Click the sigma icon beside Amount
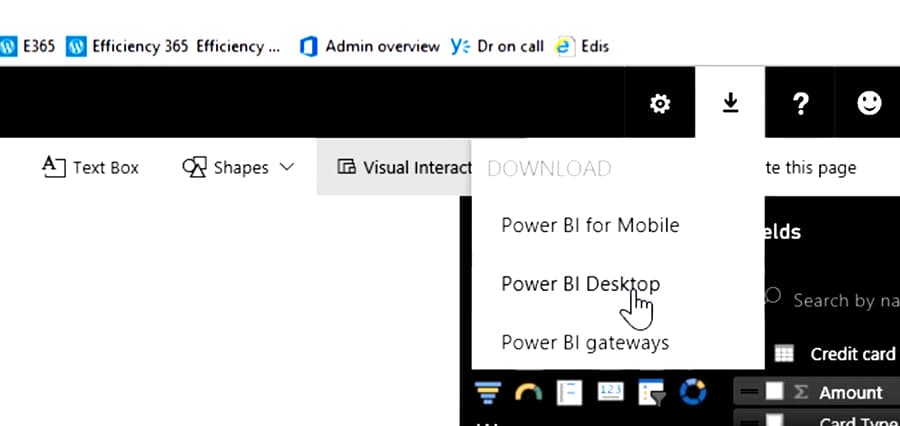The height and width of the screenshot is (426, 900). [800, 392]
